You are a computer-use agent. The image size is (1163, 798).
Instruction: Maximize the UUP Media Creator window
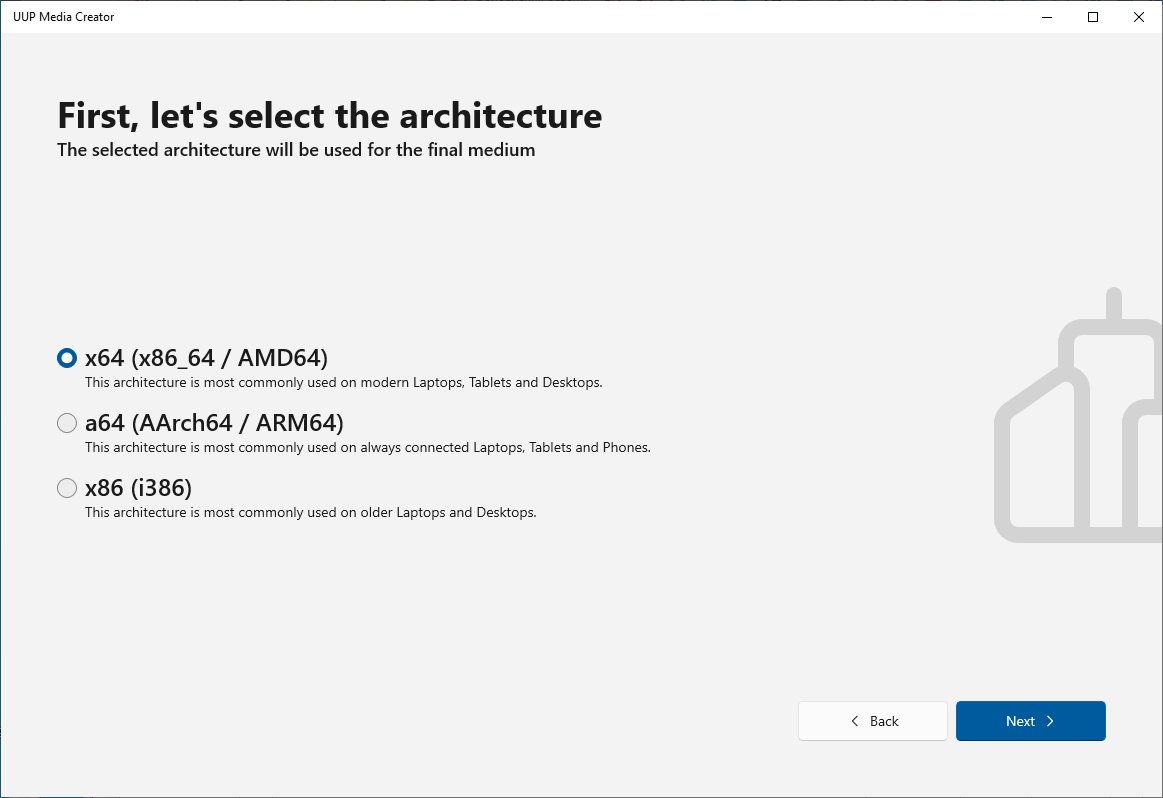click(1093, 17)
